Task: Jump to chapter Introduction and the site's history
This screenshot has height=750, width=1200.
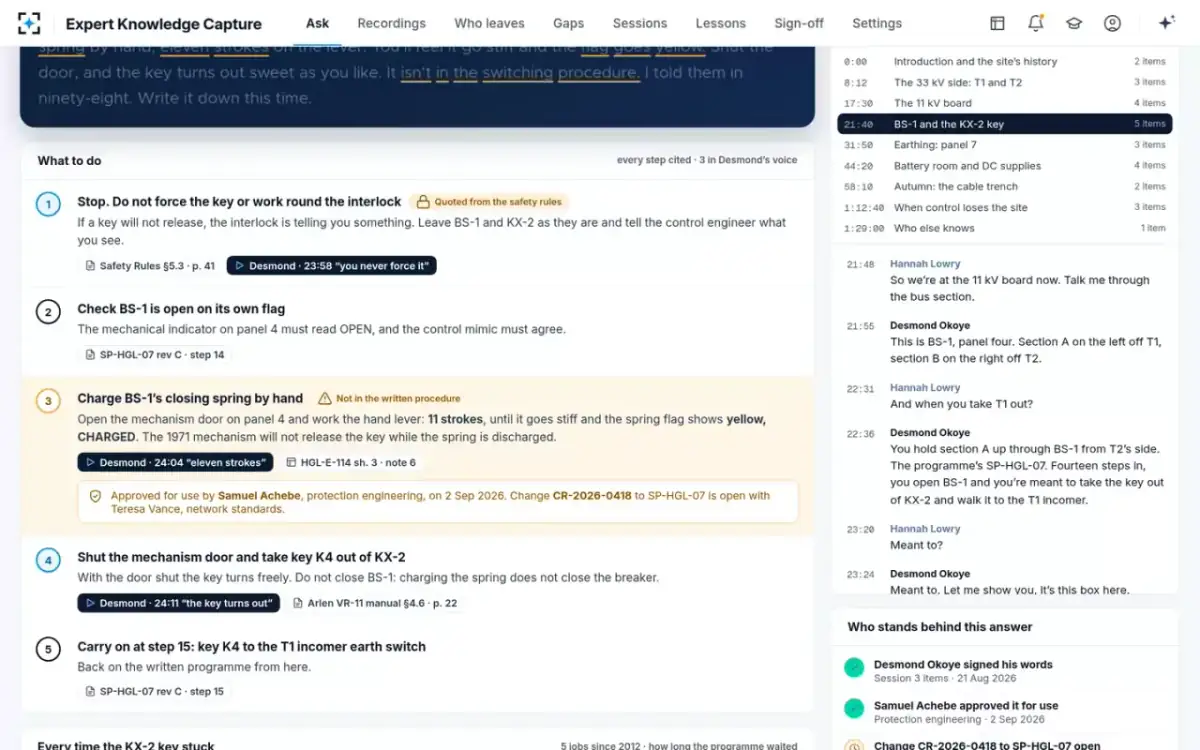Action: pos(1004,62)
